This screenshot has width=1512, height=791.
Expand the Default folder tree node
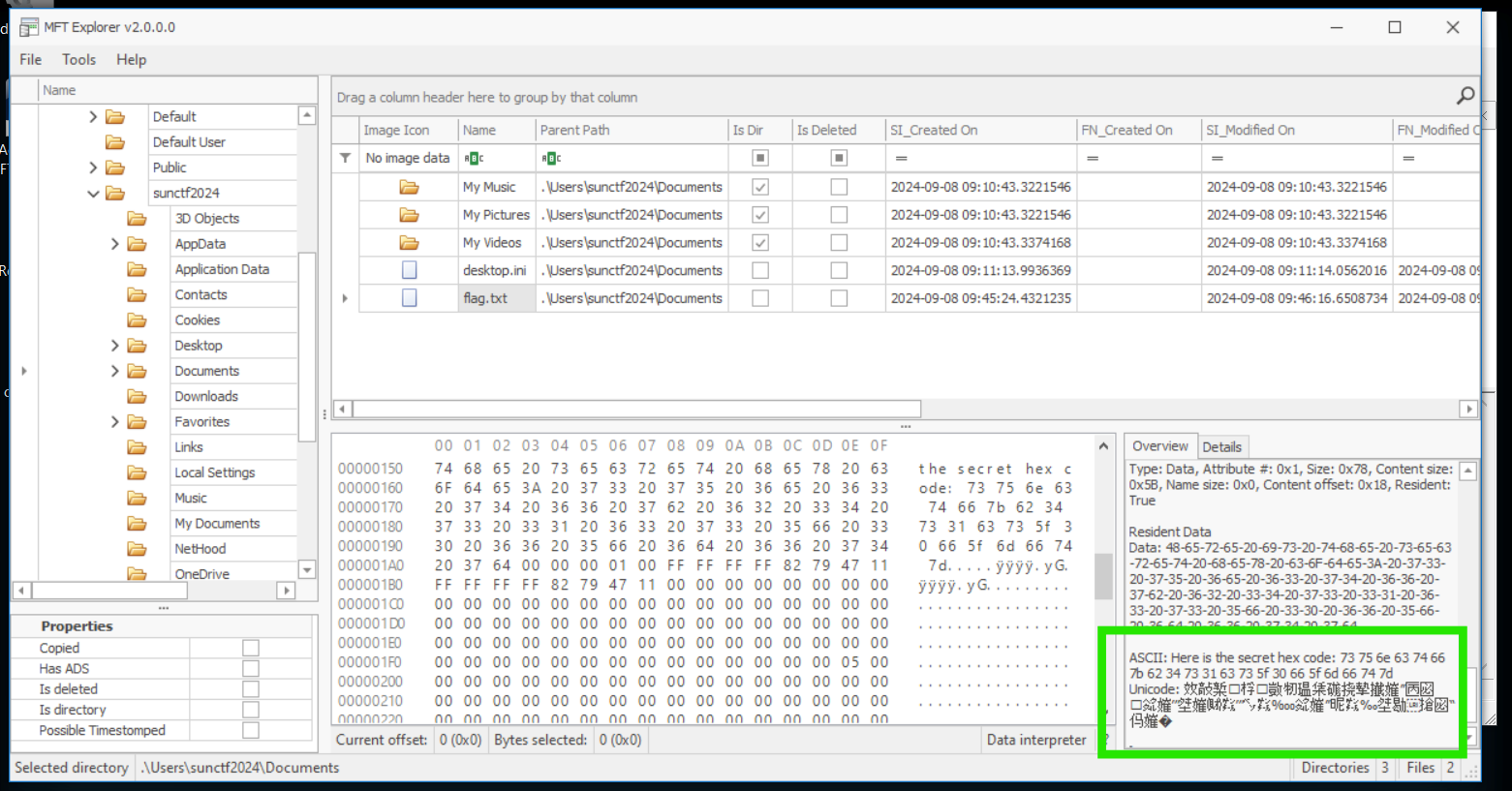pyautogui.click(x=93, y=116)
